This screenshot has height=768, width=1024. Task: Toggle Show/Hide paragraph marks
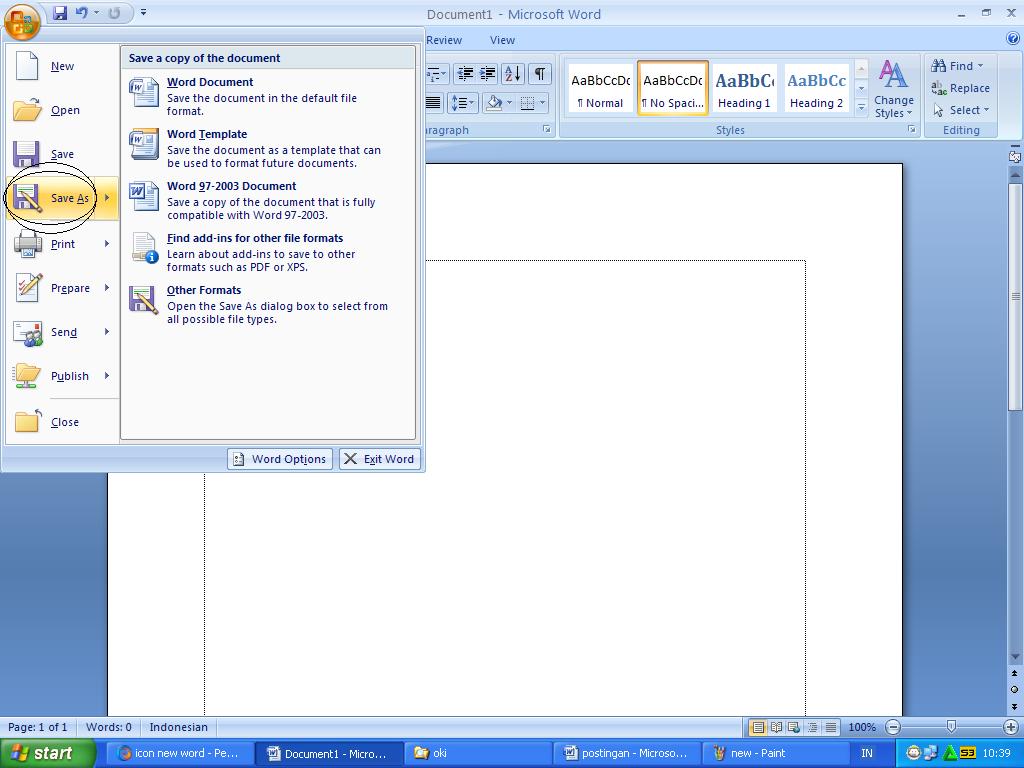[x=539, y=74]
